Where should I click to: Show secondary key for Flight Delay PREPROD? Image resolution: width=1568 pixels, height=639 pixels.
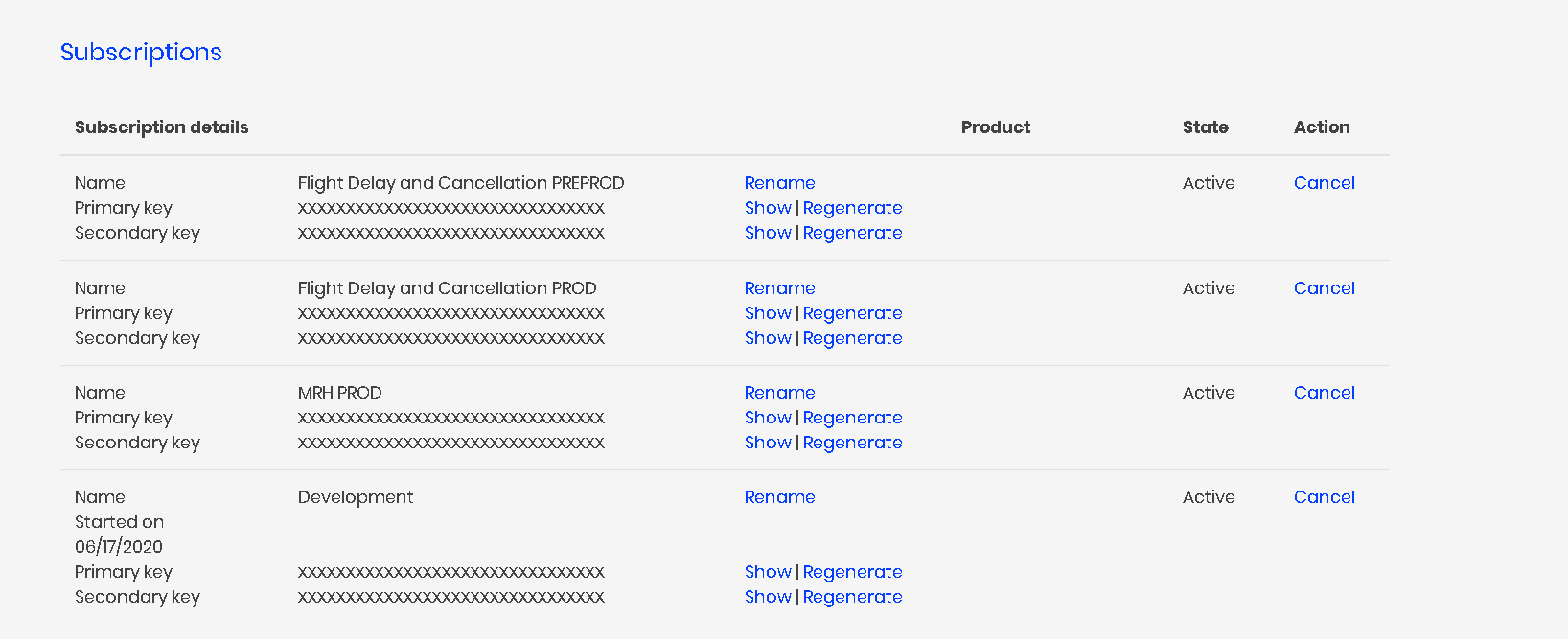click(x=768, y=233)
